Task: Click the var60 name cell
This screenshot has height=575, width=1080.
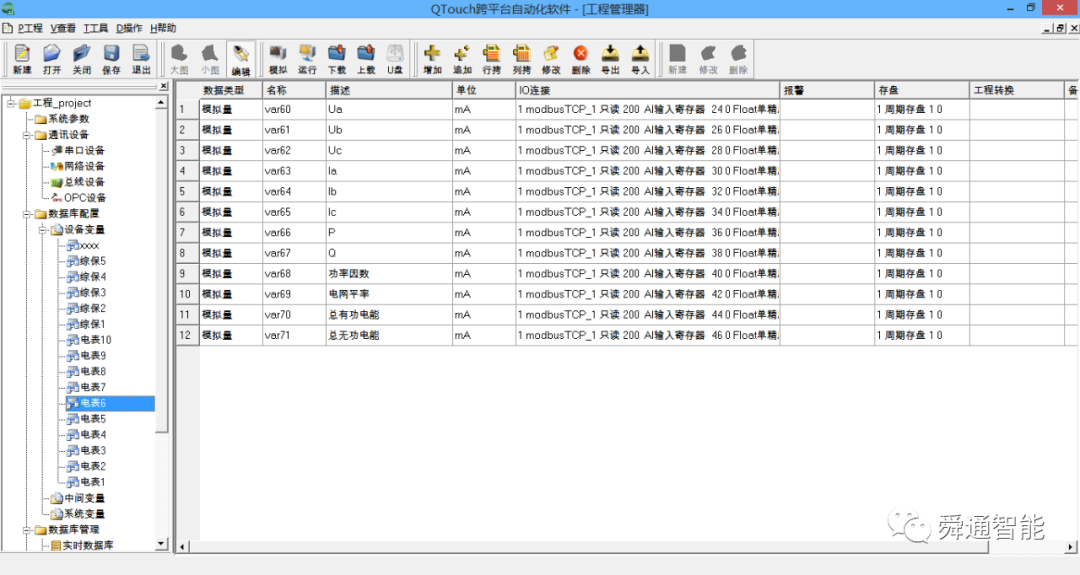Action: point(294,109)
